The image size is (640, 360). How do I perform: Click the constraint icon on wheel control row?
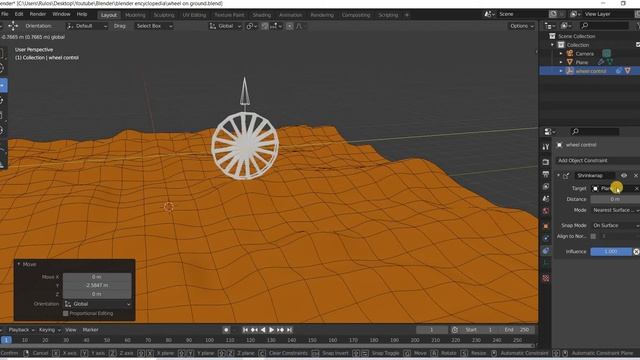(619, 71)
